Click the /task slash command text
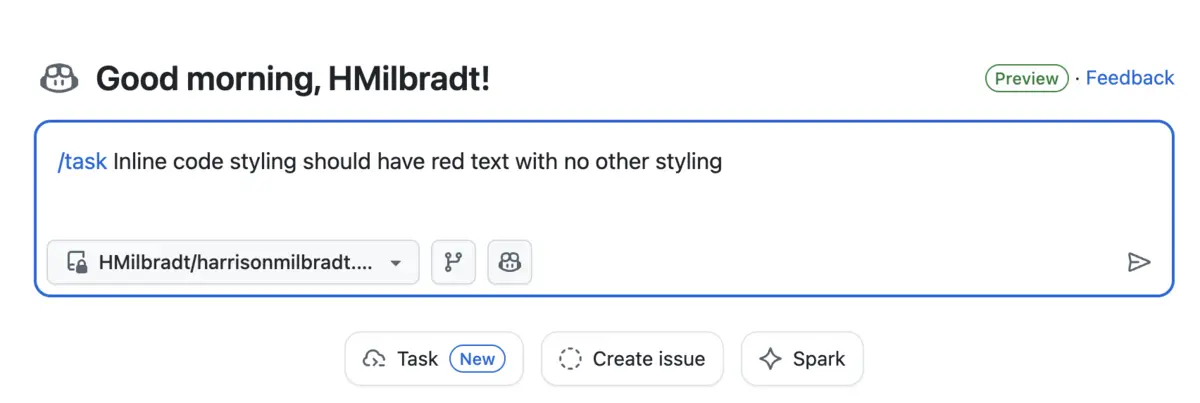Viewport: 1200px width, 403px height. pyautogui.click(x=82, y=161)
